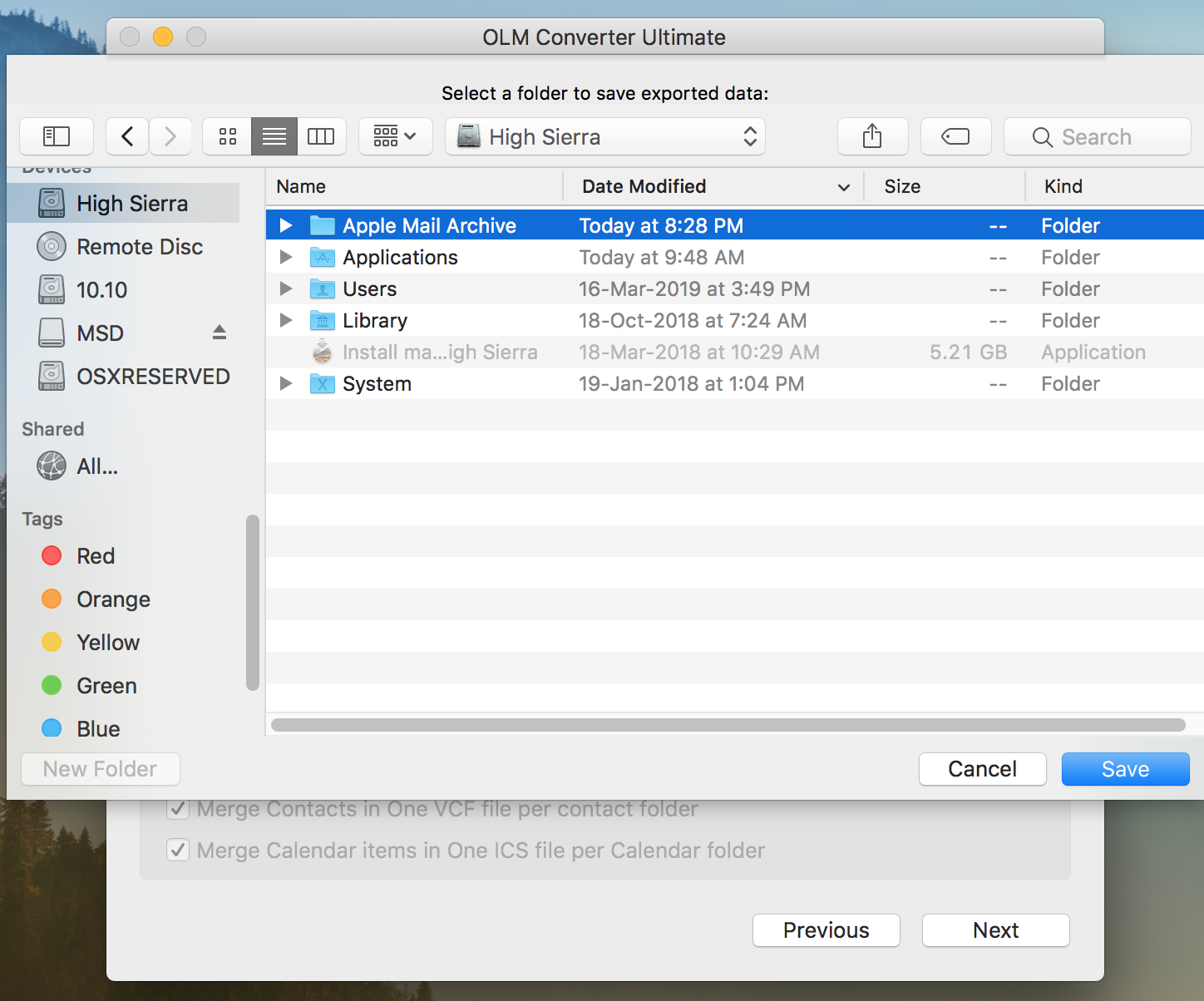This screenshot has height=1001, width=1204.
Task: Open All shared network items
Action: click(123, 466)
